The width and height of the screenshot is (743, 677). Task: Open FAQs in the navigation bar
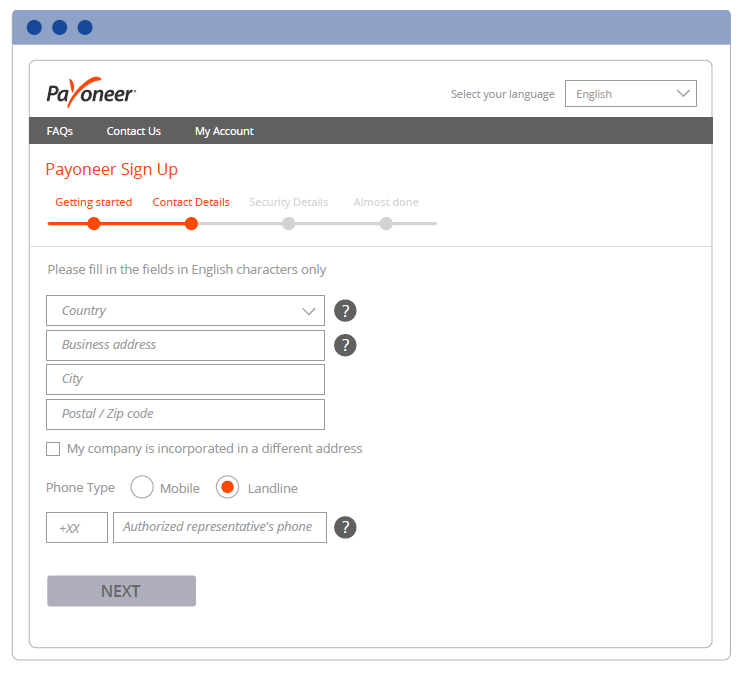[x=60, y=131]
